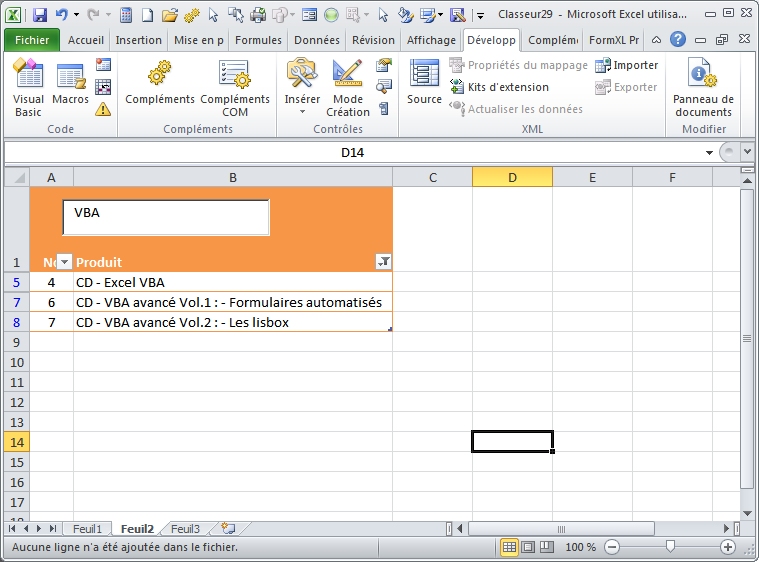This screenshot has height=562, width=759.
Task: Open the No column filter dropdown
Action: [x=64, y=262]
